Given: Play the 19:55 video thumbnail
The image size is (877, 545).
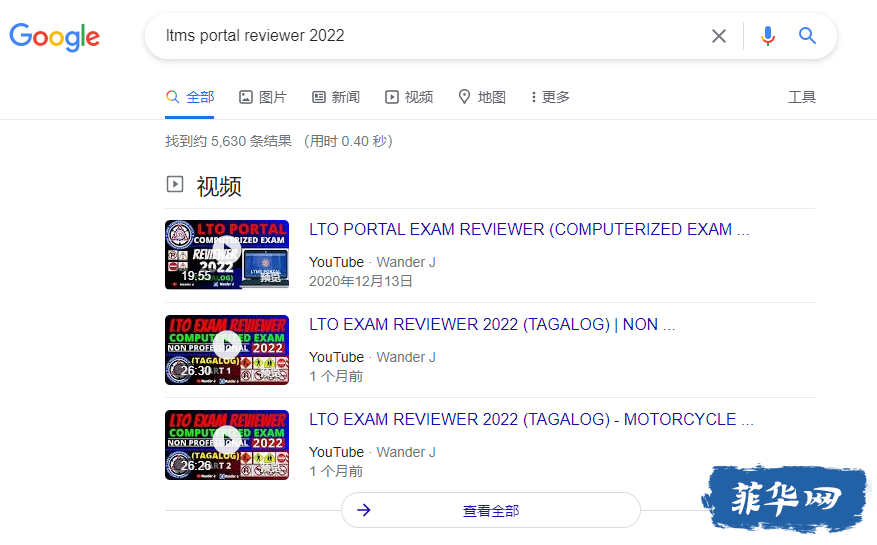Looking at the screenshot, I should (x=227, y=255).
